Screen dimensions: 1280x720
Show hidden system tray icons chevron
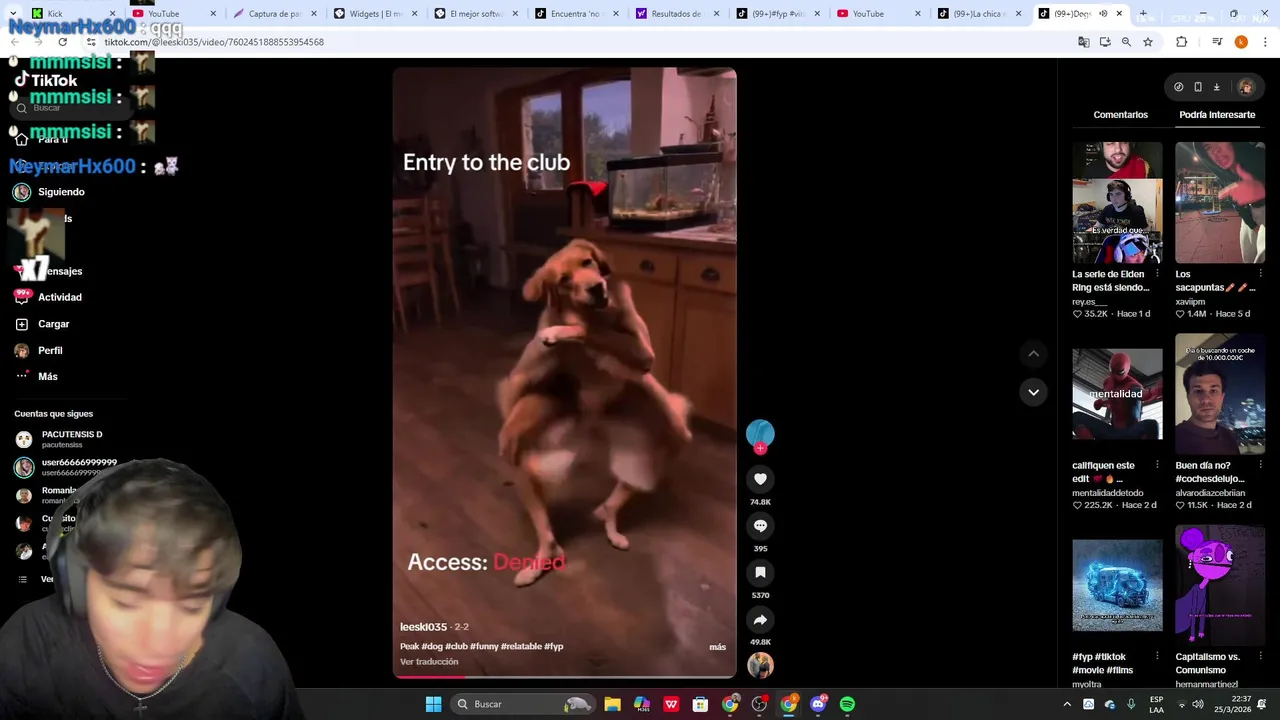coord(1066,704)
